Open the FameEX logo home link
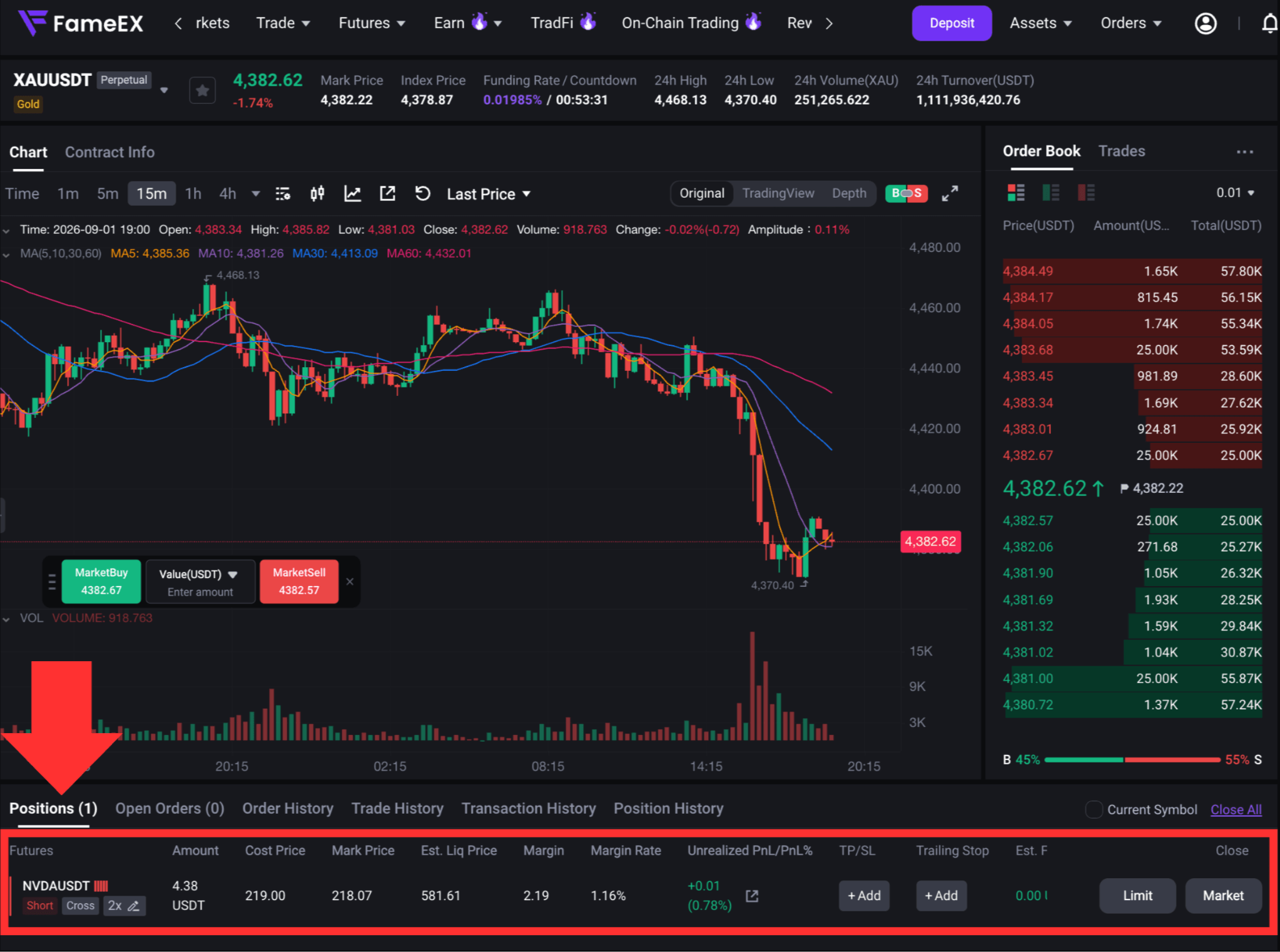This screenshot has height=952, width=1280. tap(81, 23)
